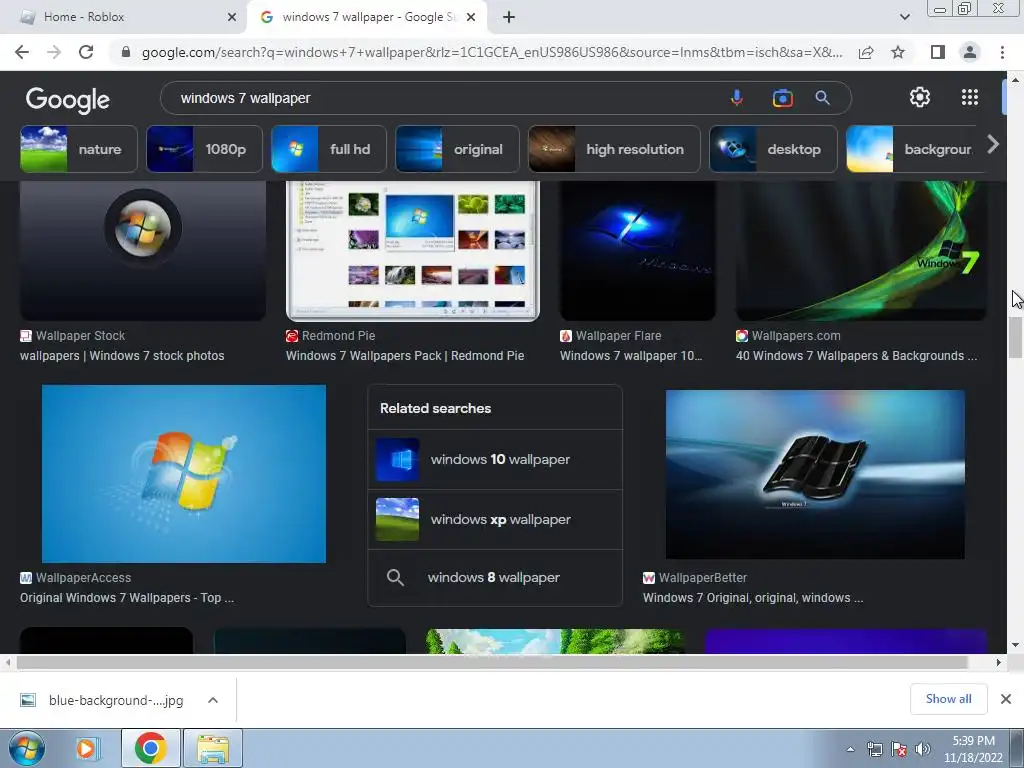Close the Home - Roblox tab
This screenshot has height=768, width=1024.
tap(232, 17)
